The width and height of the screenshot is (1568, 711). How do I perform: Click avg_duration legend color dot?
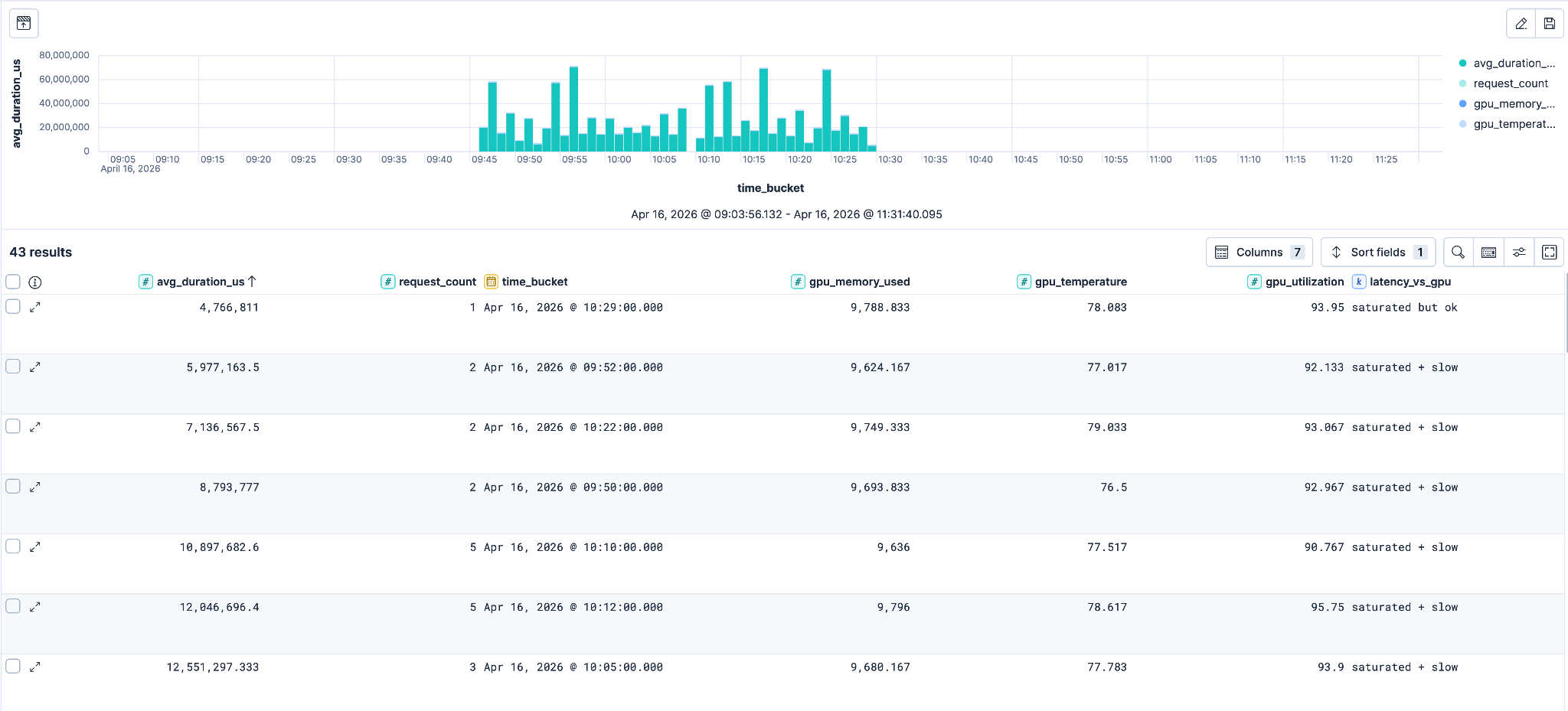(x=1463, y=64)
